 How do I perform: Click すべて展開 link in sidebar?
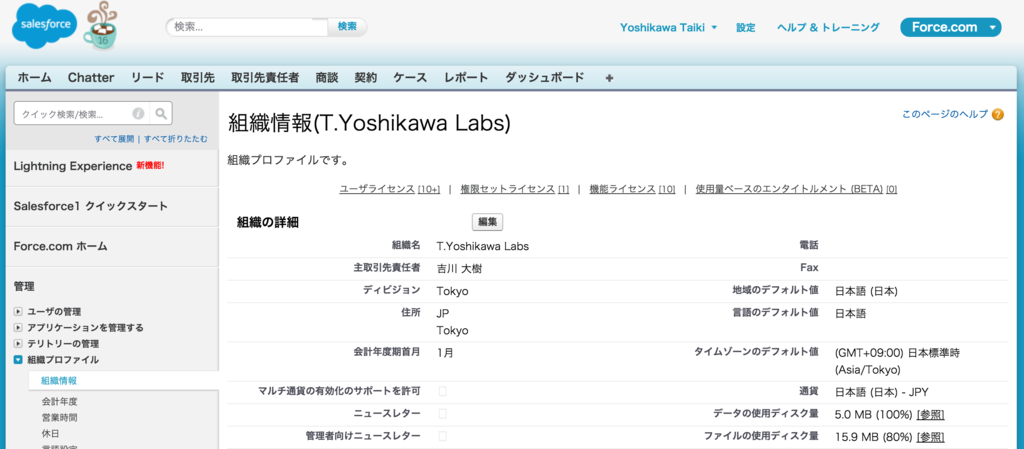point(114,138)
